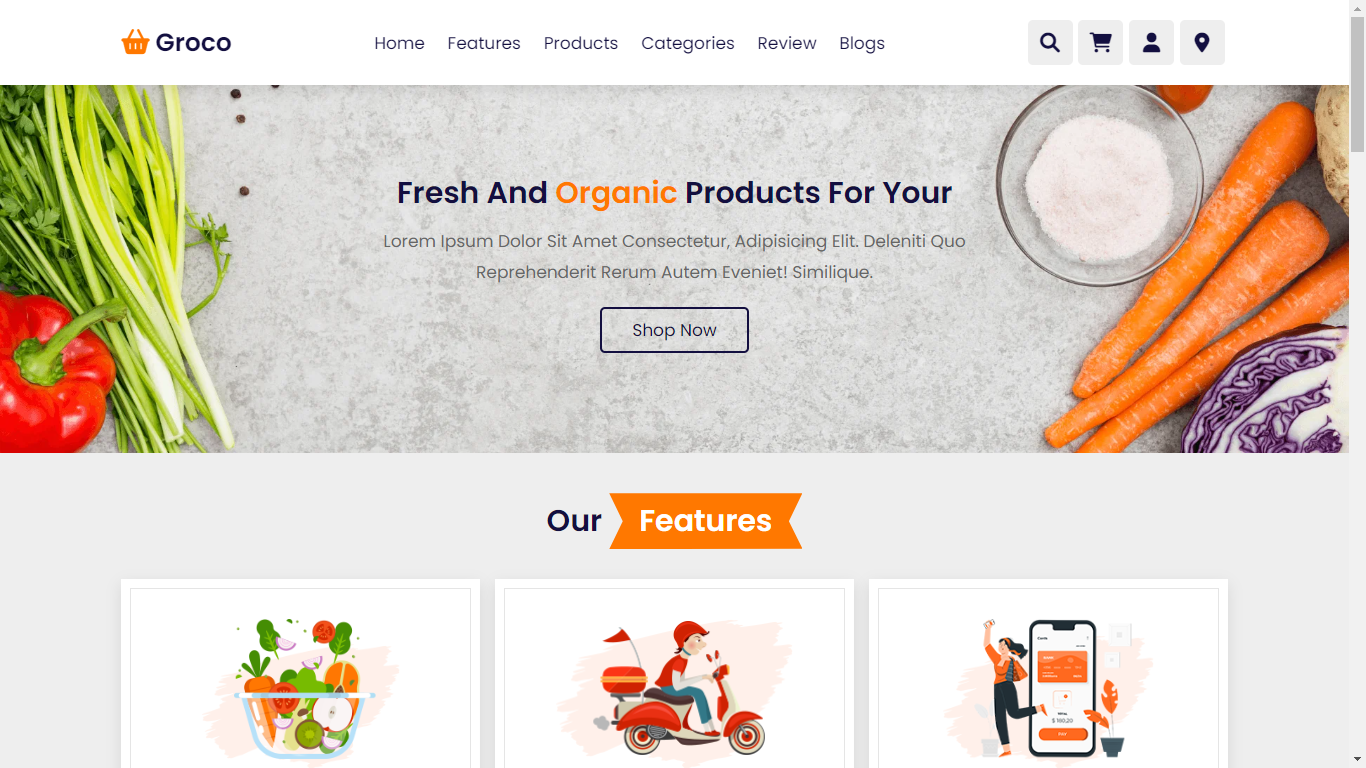Click the location pin icon

[x=1202, y=43]
